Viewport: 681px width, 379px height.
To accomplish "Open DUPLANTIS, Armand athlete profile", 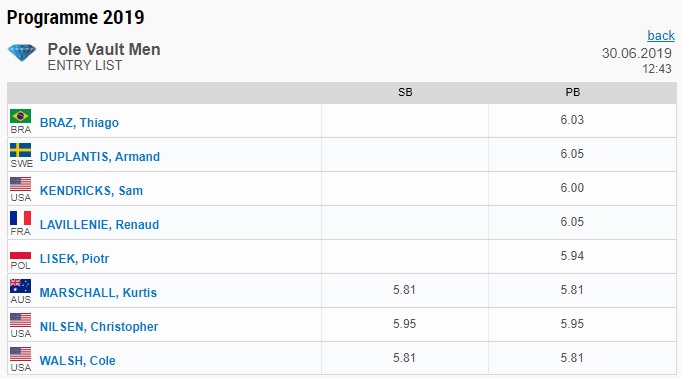I will (99, 156).
